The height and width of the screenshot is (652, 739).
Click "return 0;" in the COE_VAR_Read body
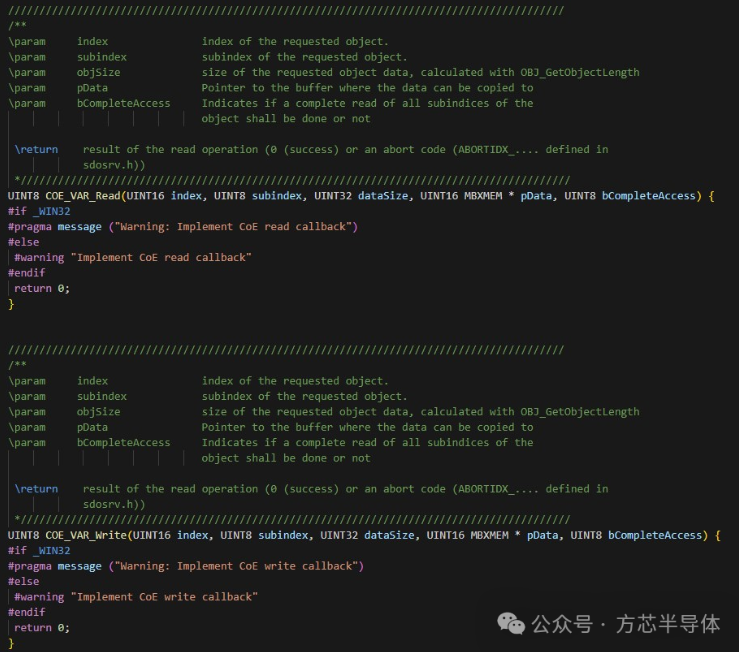pos(42,288)
